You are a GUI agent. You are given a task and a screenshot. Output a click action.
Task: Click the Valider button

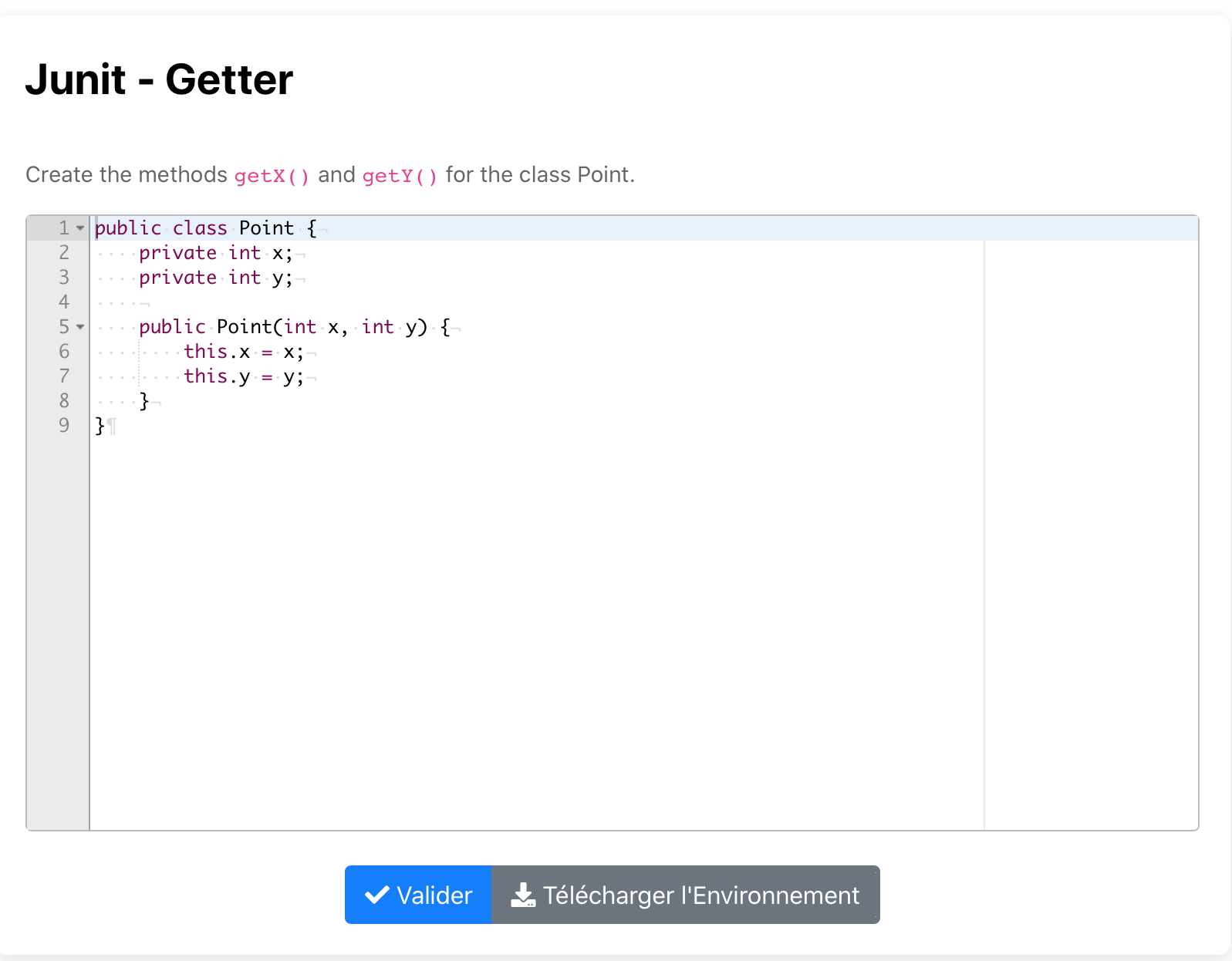coord(418,895)
